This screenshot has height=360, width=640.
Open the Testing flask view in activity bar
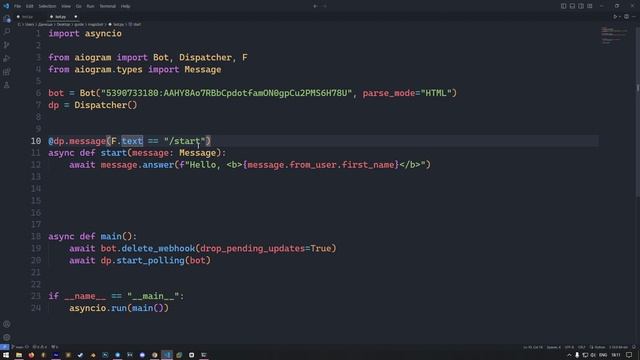click(x=7, y=85)
